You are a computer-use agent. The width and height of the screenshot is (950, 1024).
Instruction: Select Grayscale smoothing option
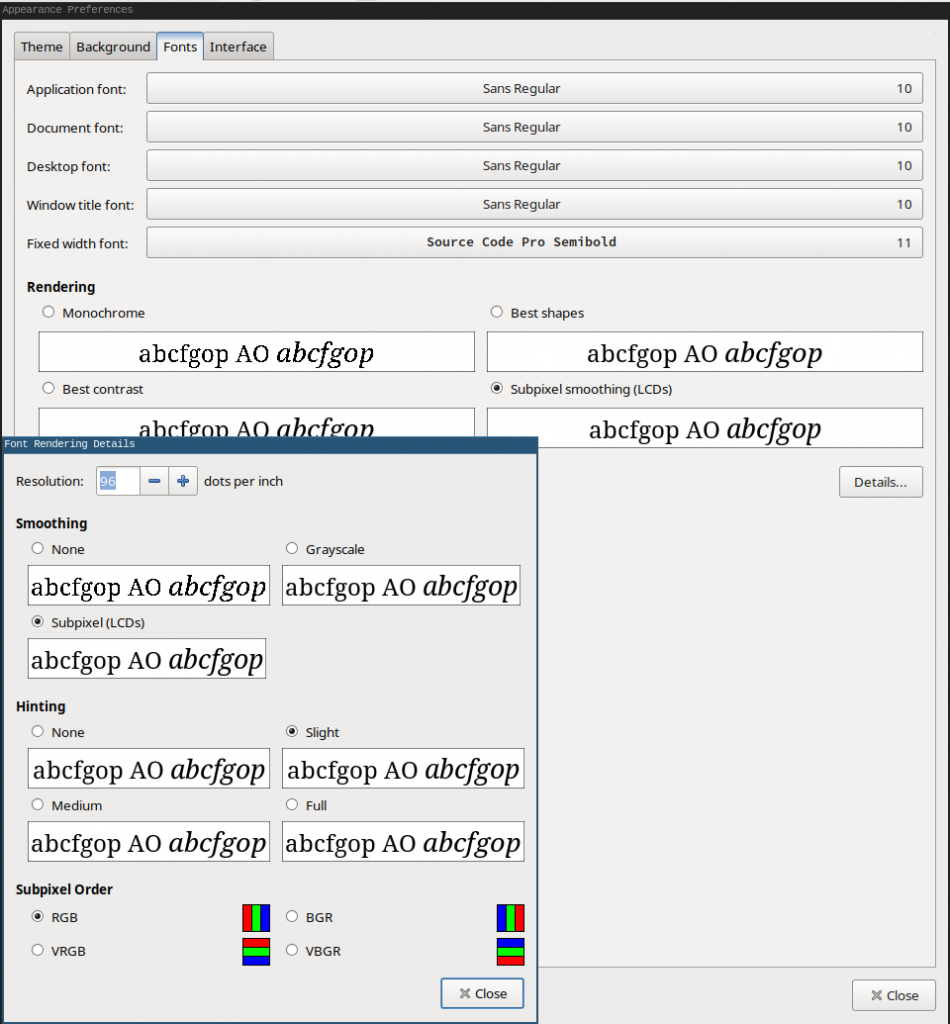click(x=292, y=549)
